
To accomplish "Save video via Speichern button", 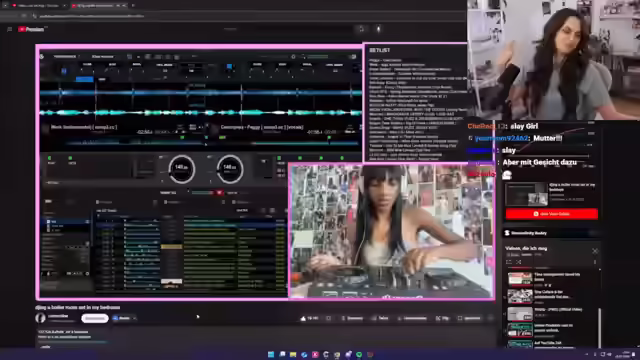I will pos(469,318).
